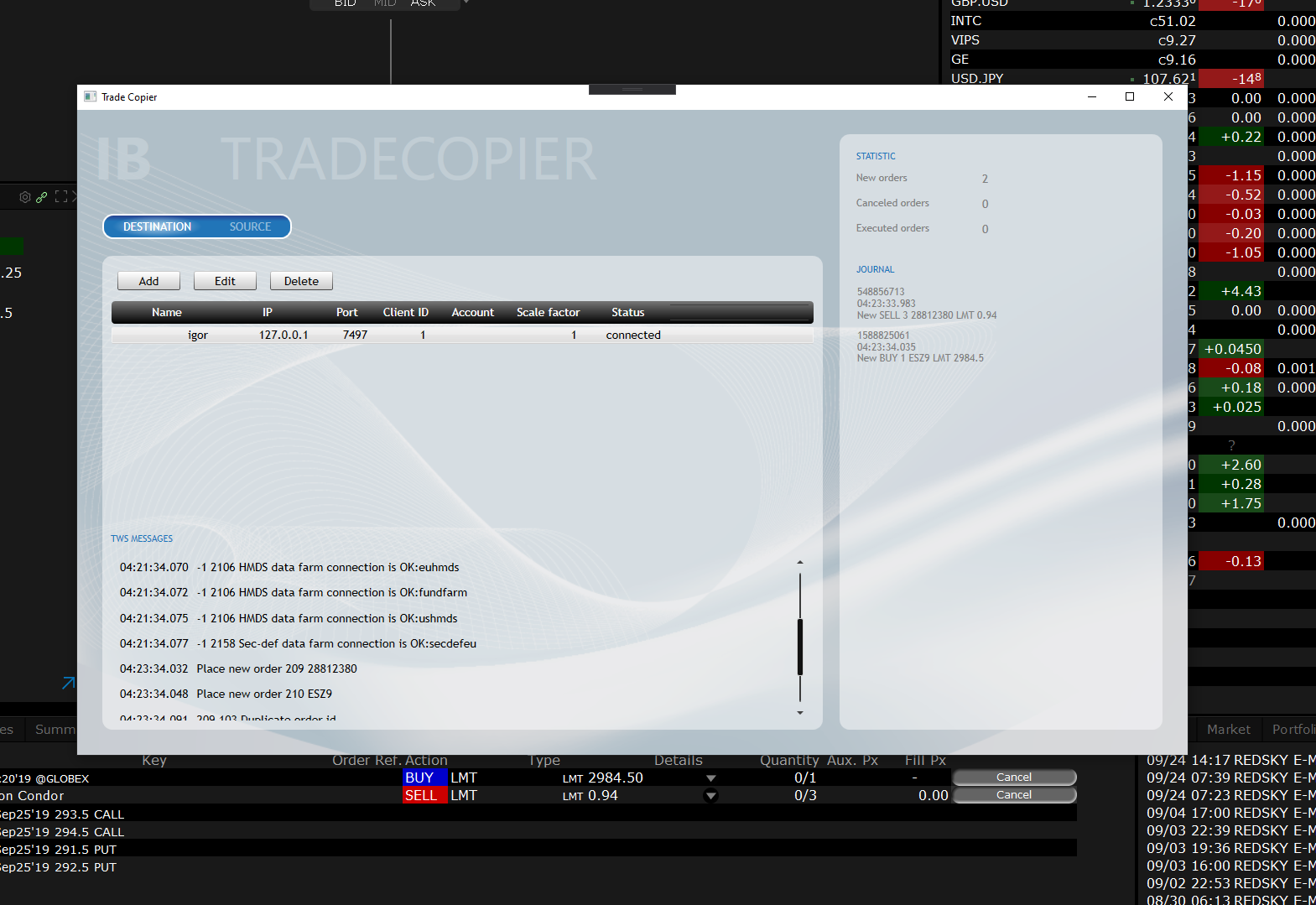The image size is (1316, 905).
Task: Click the Trade Copier title bar icon
Action: [90, 96]
